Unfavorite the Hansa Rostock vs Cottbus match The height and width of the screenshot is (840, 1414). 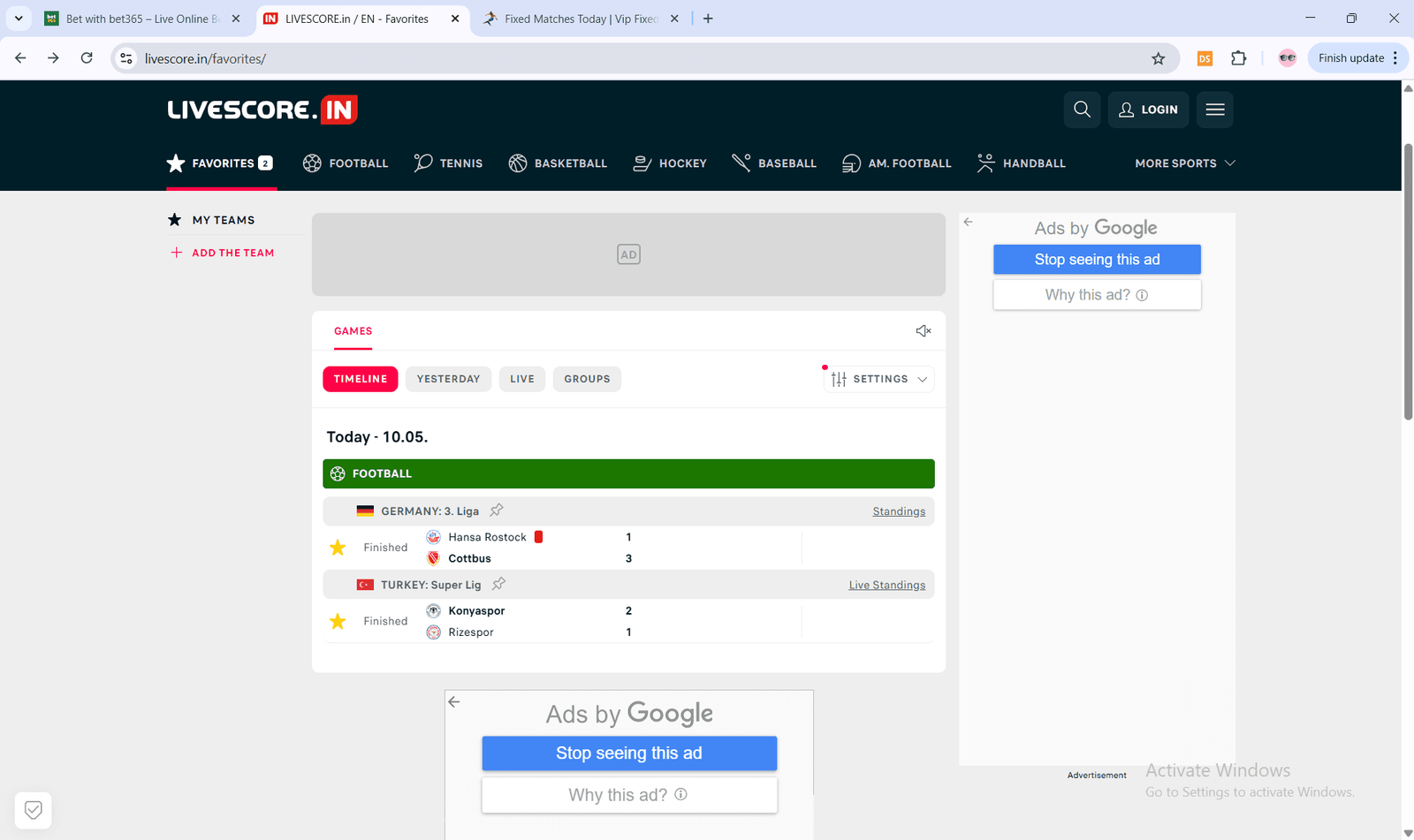(x=338, y=548)
